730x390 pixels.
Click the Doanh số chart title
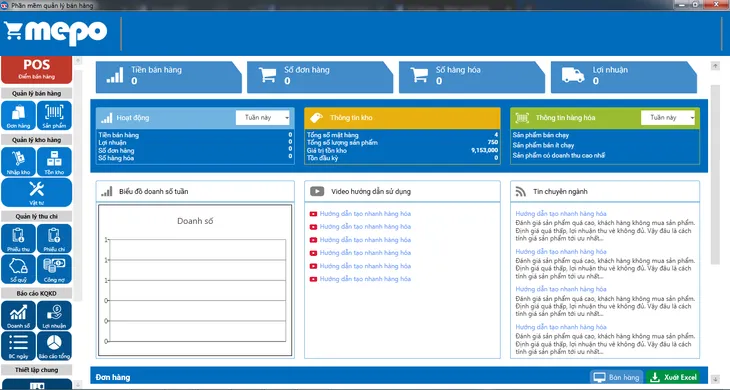coord(195,221)
